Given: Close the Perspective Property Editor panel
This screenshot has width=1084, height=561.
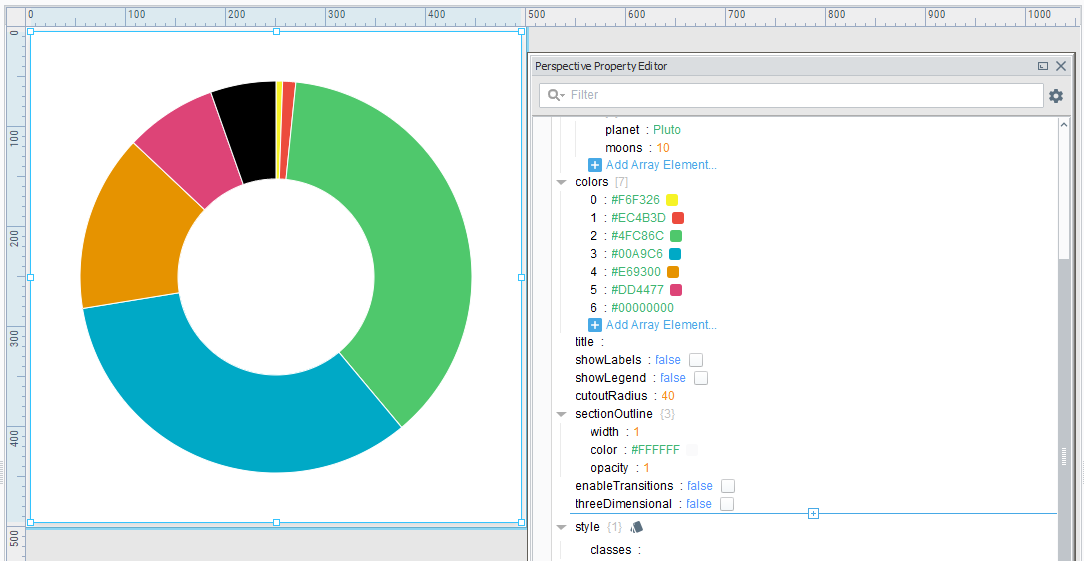Looking at the screenshot, I should point(1062,66).
